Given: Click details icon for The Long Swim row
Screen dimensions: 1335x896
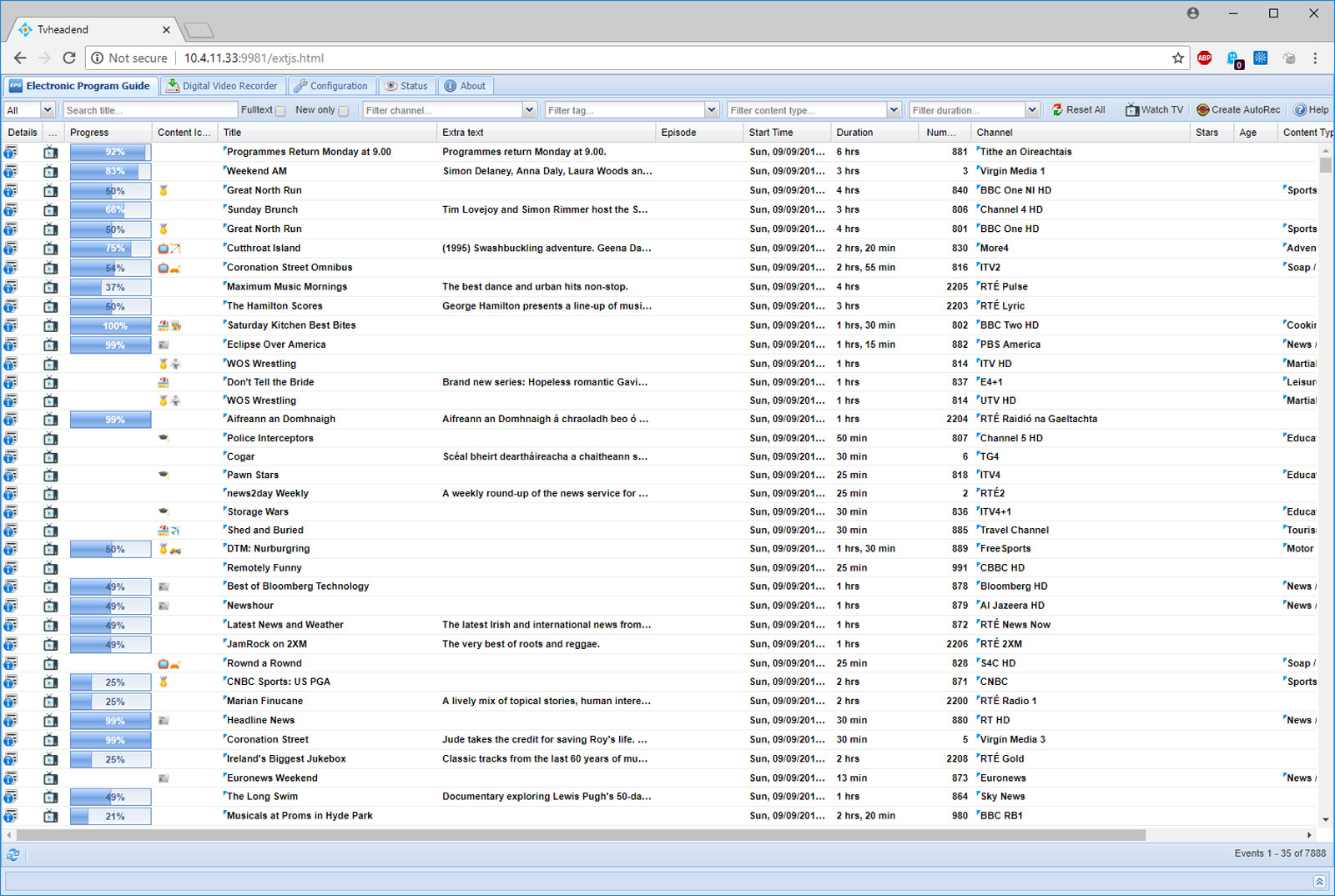Looking at the screenshot, I should coord(10,797).
